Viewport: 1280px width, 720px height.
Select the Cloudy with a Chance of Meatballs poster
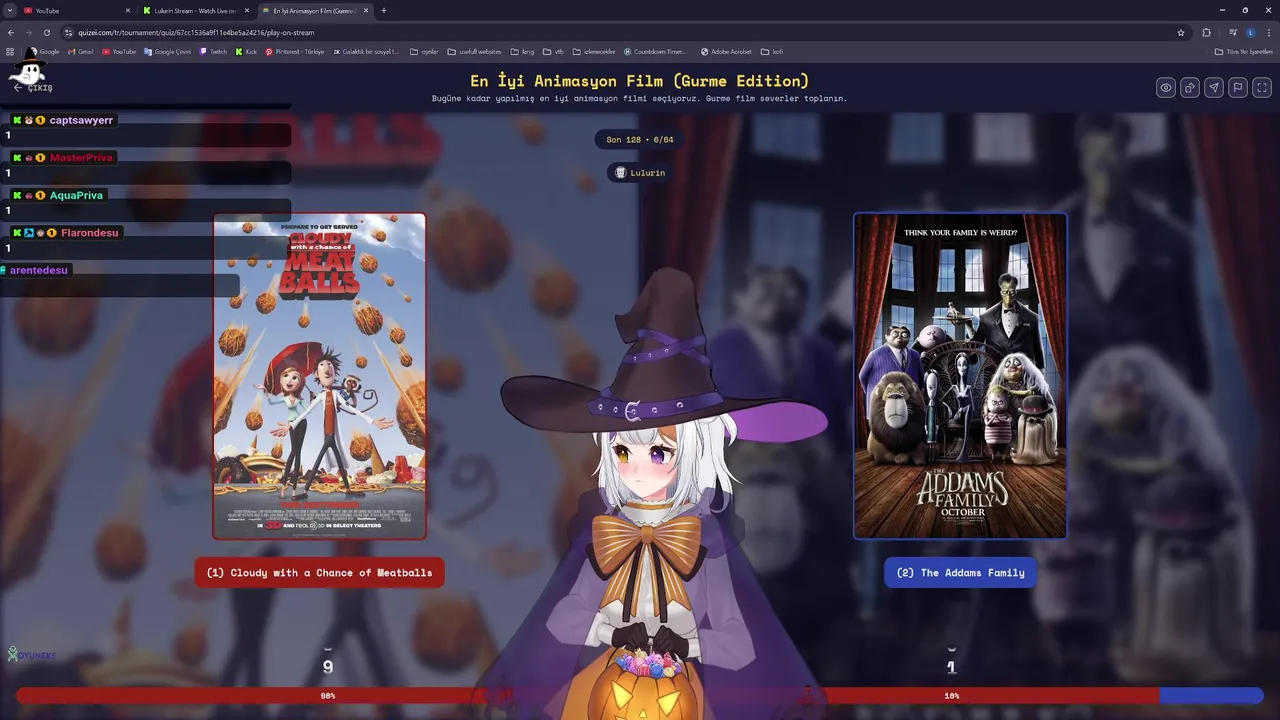tap(320, 376)
